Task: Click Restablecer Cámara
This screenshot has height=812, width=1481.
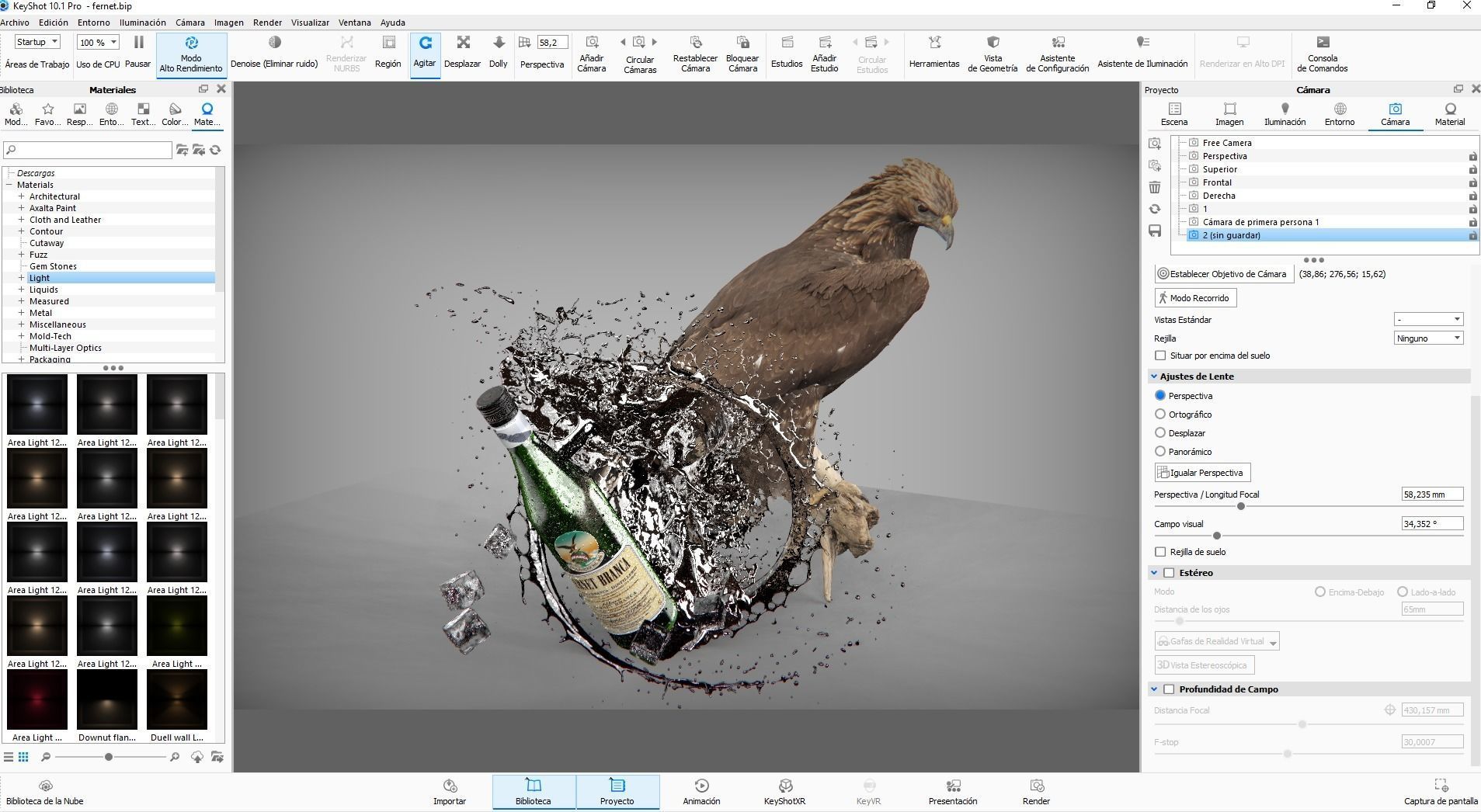Action: point(695,54)
